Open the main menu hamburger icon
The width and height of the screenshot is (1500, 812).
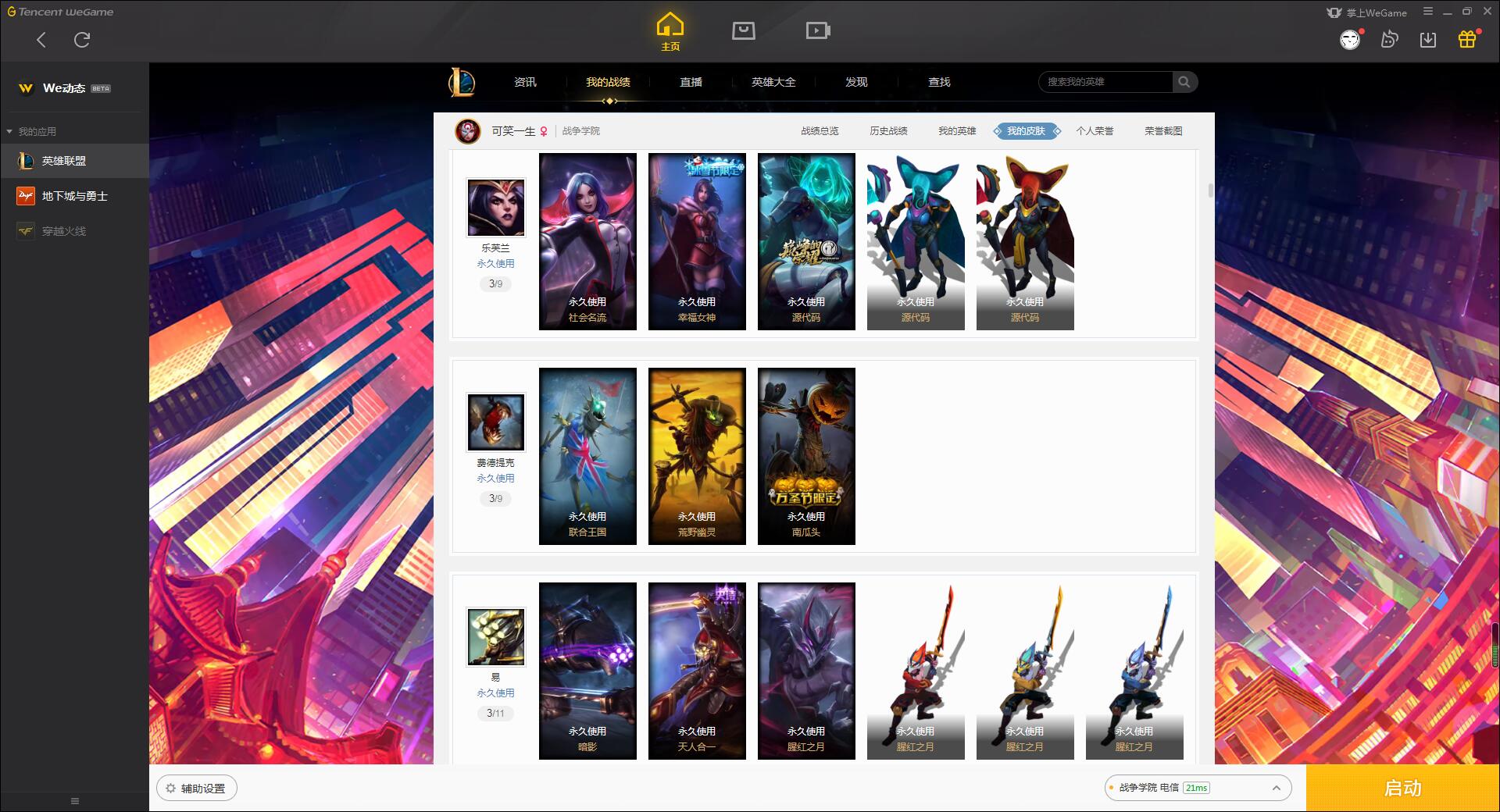1428,12
